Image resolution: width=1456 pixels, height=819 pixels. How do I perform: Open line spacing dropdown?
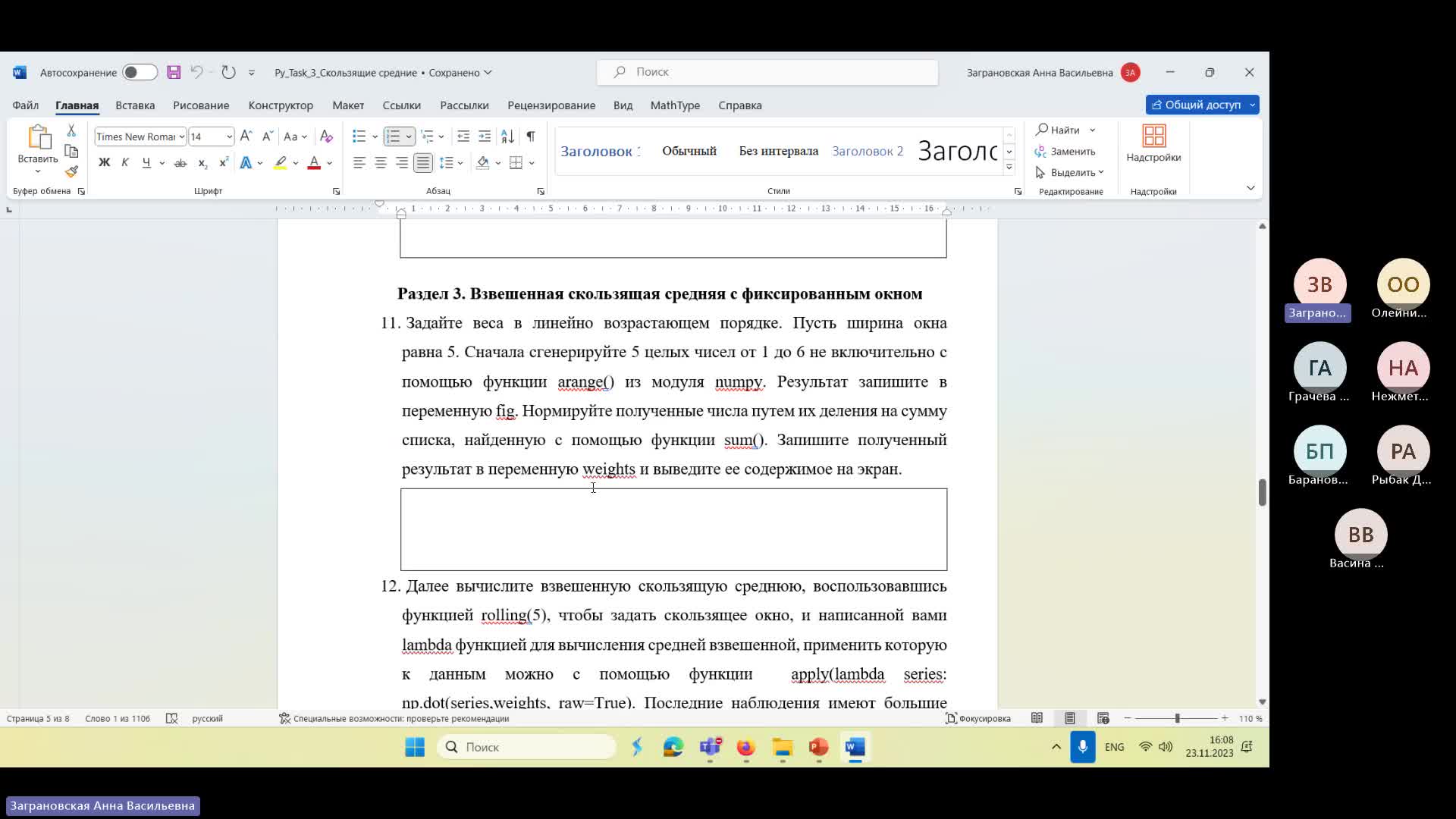(460, 163)
